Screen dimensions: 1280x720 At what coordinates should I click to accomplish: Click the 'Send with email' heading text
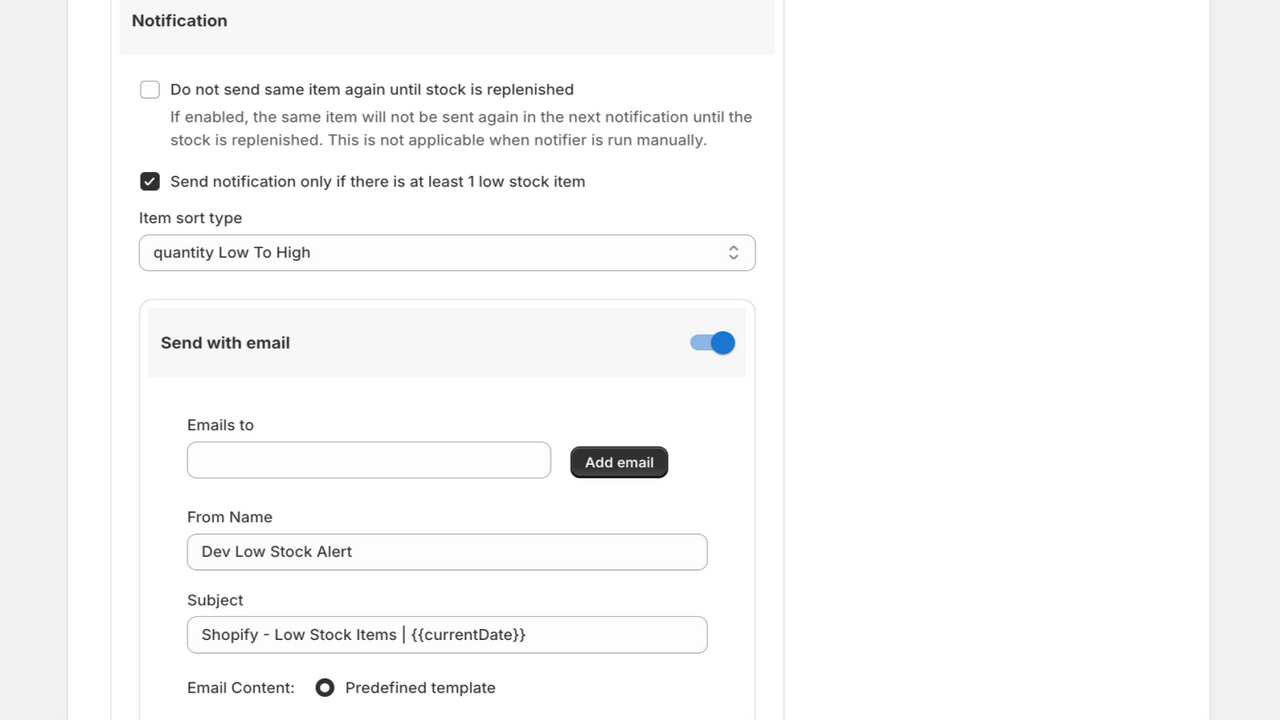225,343
